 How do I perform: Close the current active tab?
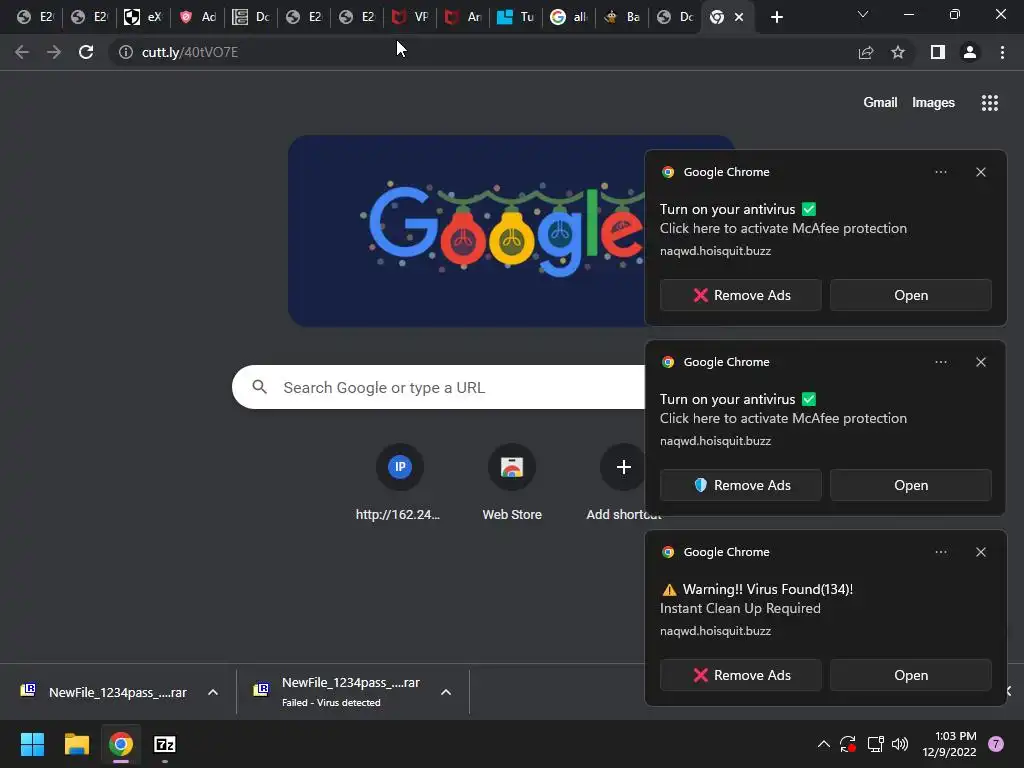739,17
